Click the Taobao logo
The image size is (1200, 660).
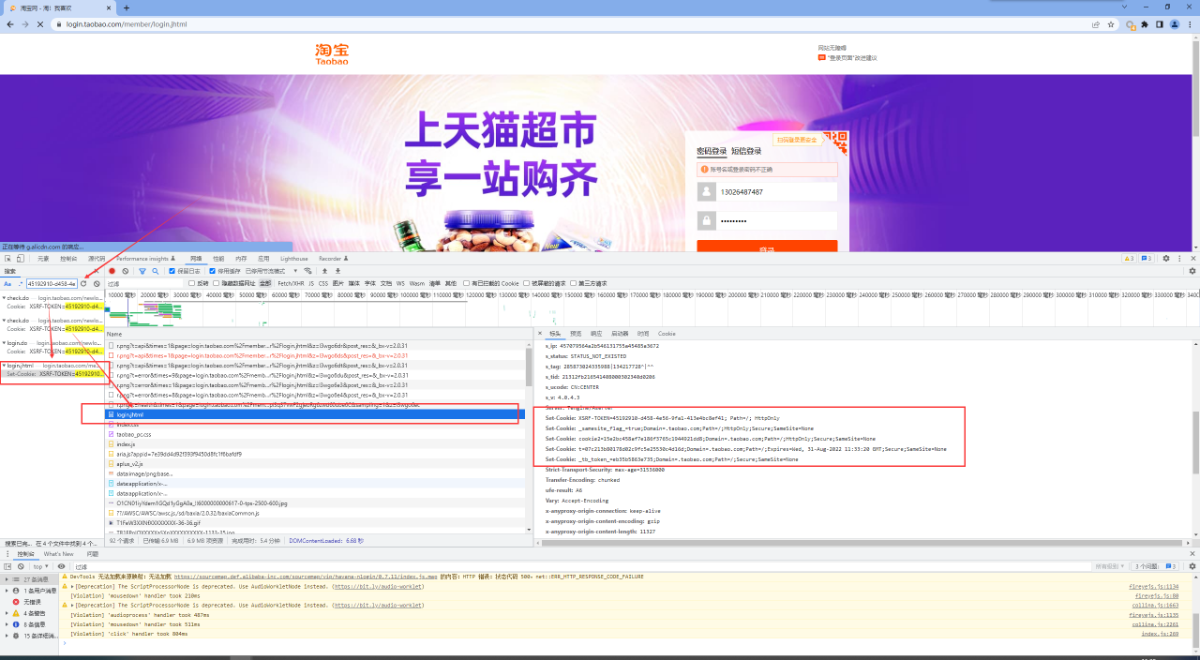(x=332, y=53)
